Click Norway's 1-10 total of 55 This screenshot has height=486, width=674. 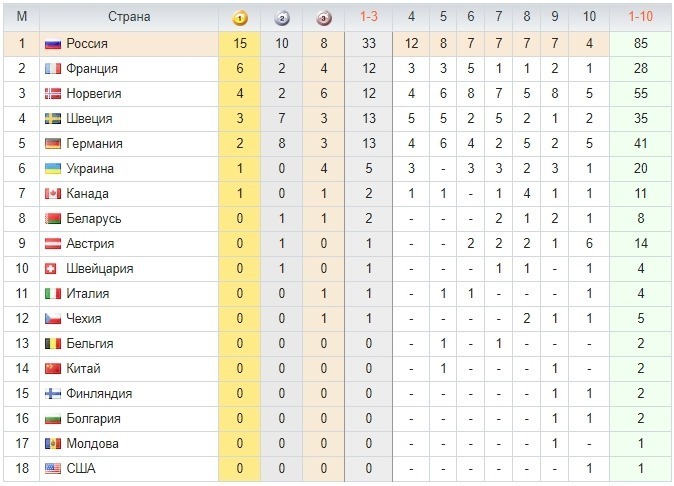pos(640,94)
